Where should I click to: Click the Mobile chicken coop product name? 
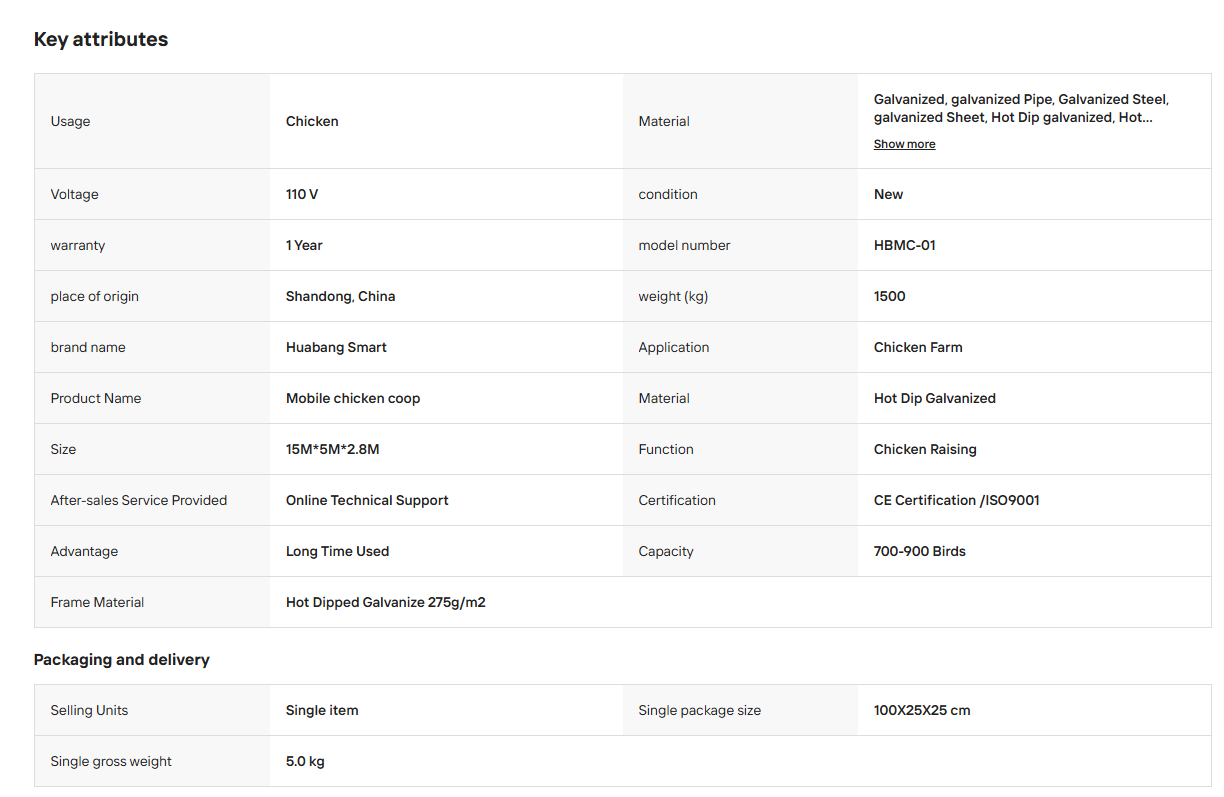[x=353, y=398]
